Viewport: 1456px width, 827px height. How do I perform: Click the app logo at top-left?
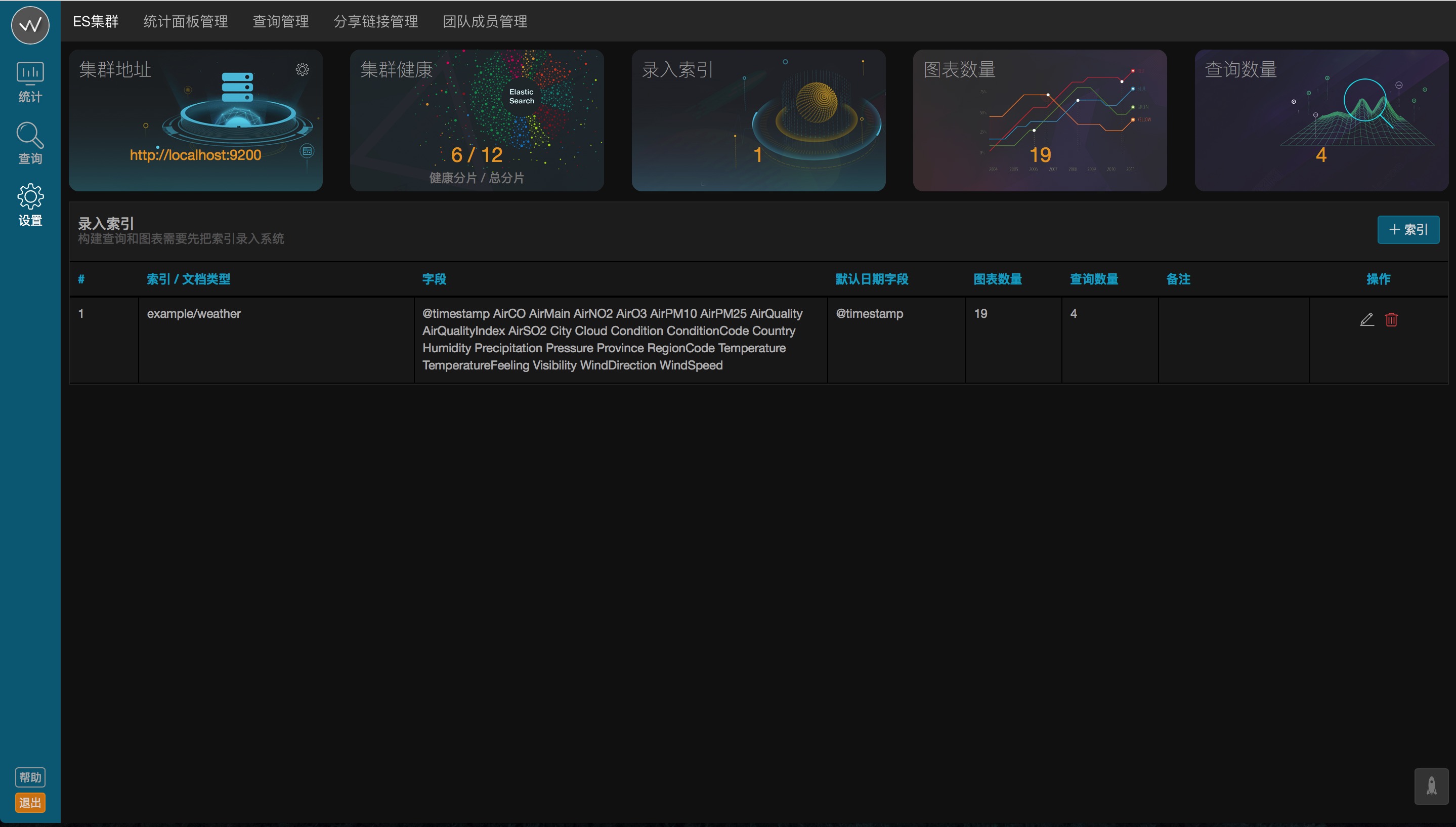pyautogui.click(x=30, y=25)
